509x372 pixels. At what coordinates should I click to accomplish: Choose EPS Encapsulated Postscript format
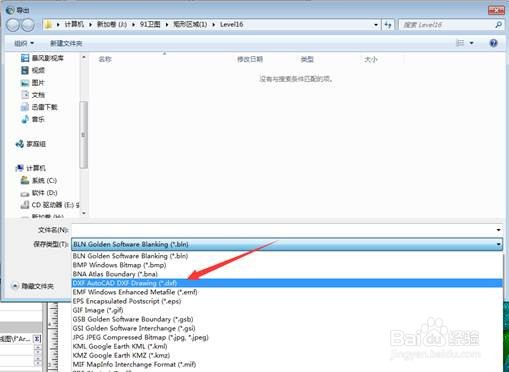[287, 301]
